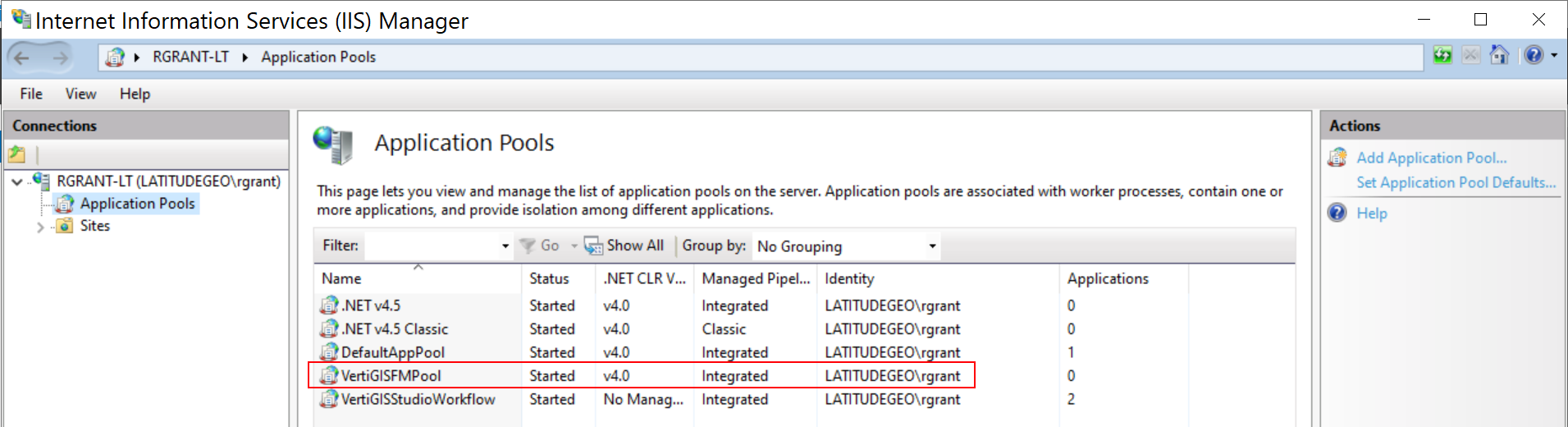This screenshot has height=427, width=1568.
Task: Click the Go filter funnel icon
Action: click(x=528, y=246)
